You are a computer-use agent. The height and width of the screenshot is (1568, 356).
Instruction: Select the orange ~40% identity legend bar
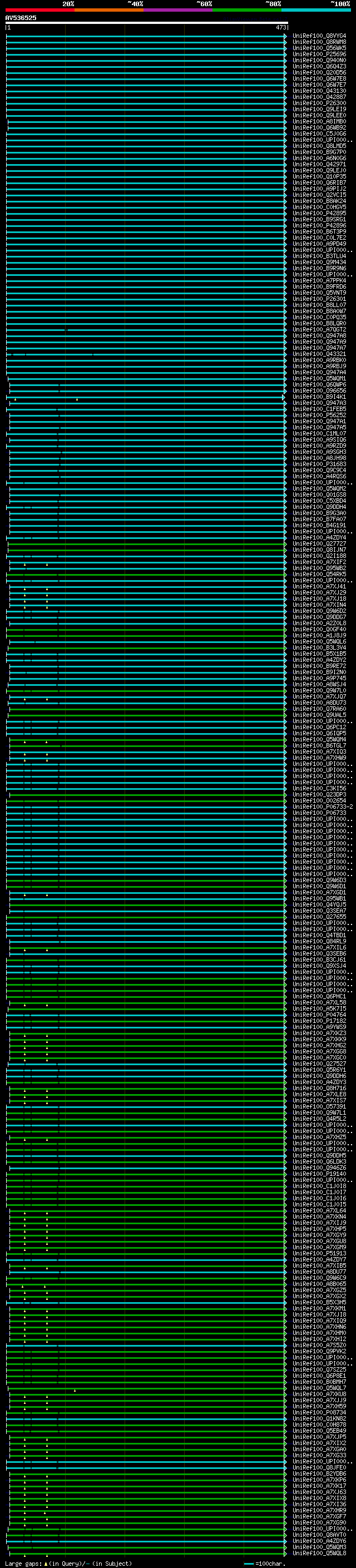click(109, 11)
